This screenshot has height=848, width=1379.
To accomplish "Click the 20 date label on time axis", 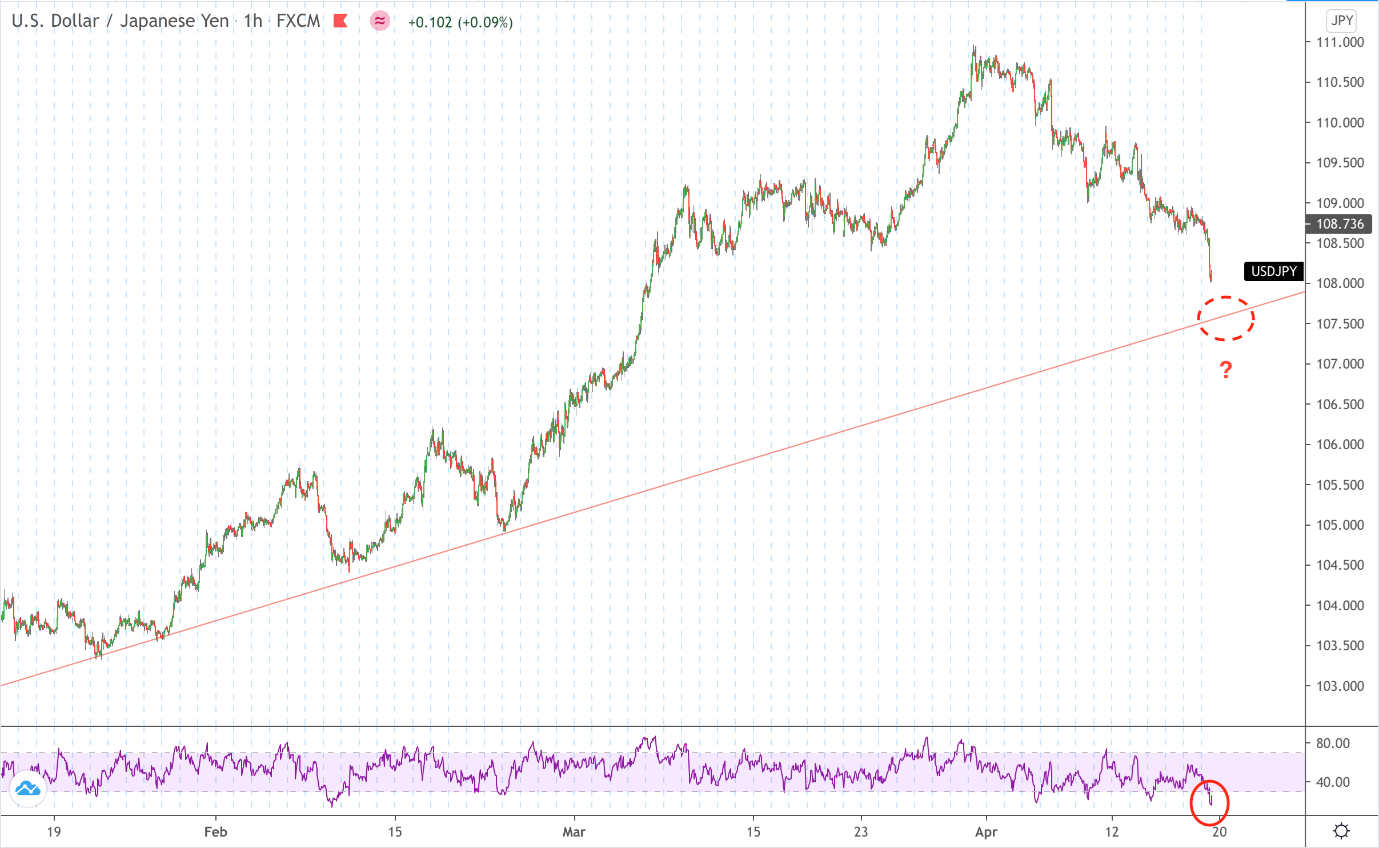I will 1219,831.
